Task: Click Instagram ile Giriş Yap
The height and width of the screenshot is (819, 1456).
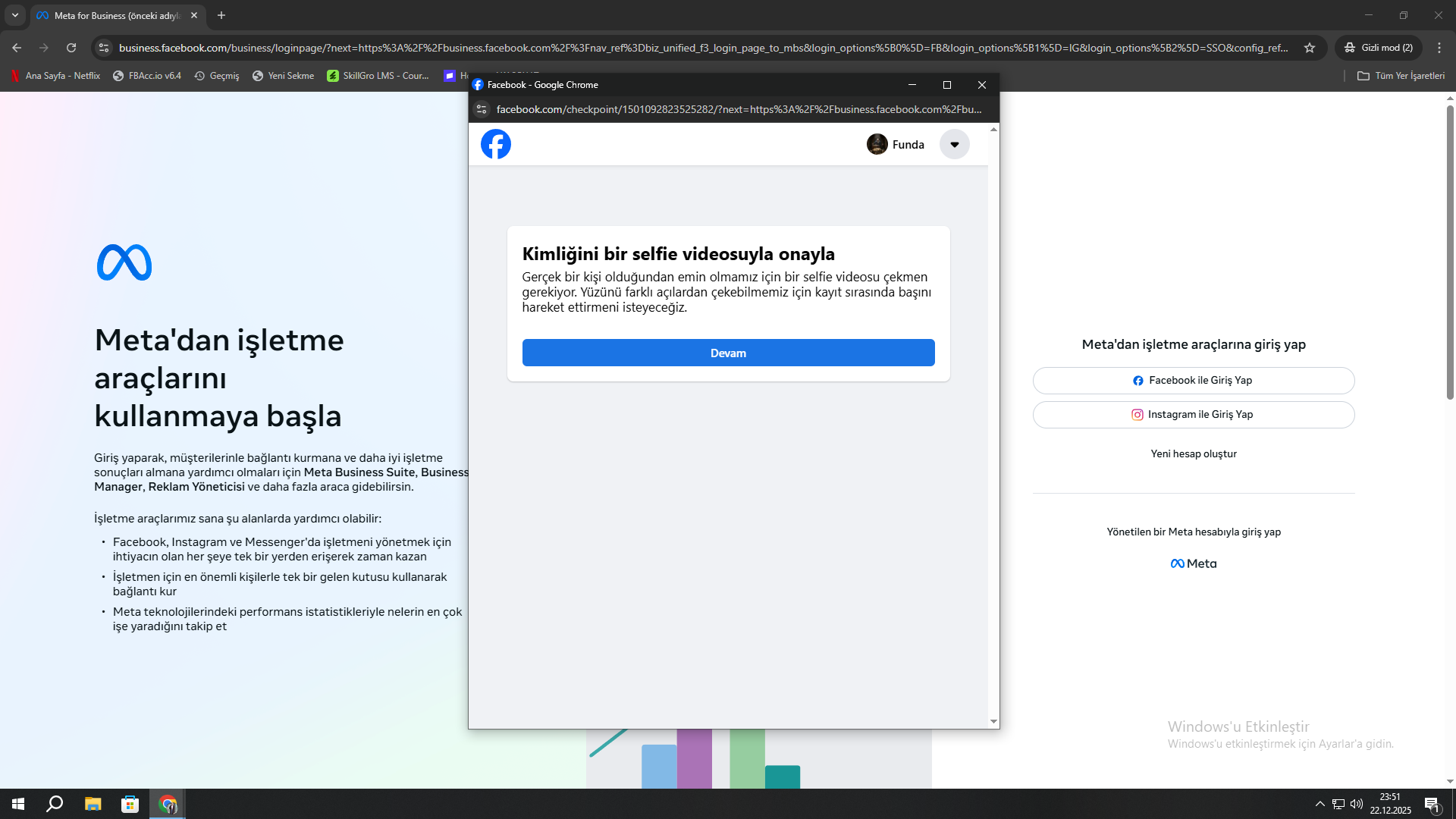Action: tap(1194, 415)
